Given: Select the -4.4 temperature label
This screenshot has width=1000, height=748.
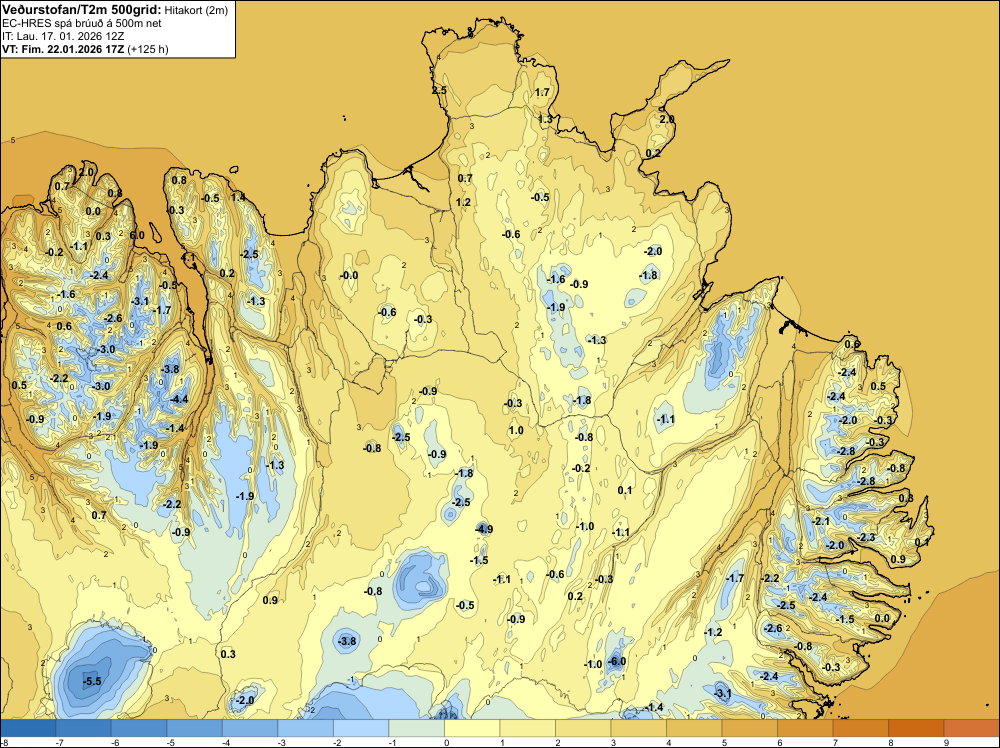Looking at the screenshot, I should point(179,399).
